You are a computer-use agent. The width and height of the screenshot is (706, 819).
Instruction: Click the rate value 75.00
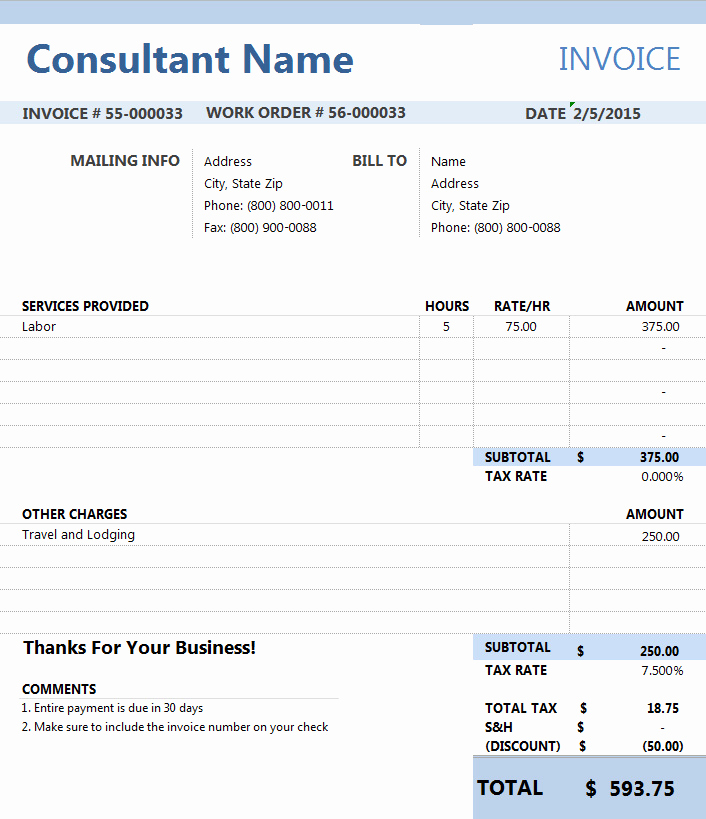[x=521, y=326]
